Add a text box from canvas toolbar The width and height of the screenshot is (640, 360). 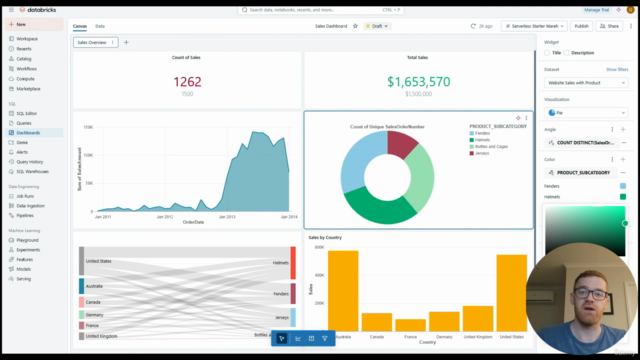click(x=311, y=338)
